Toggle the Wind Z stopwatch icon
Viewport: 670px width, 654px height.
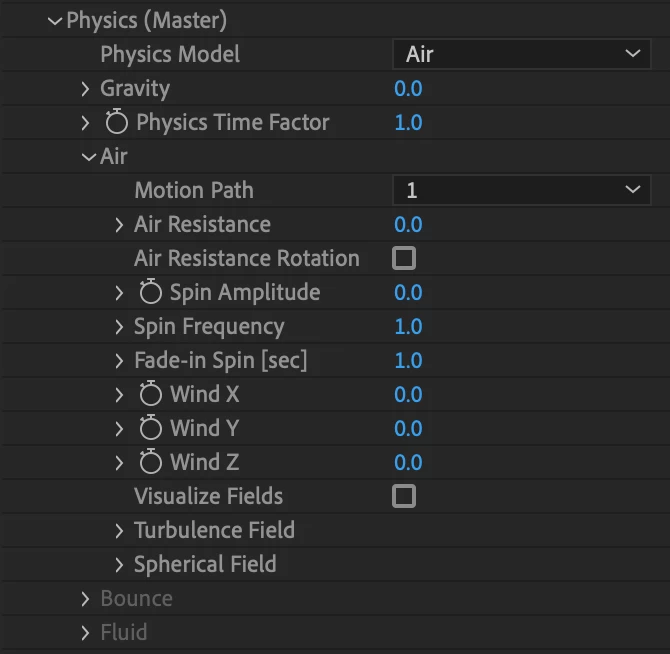click(x=151, y=463)
